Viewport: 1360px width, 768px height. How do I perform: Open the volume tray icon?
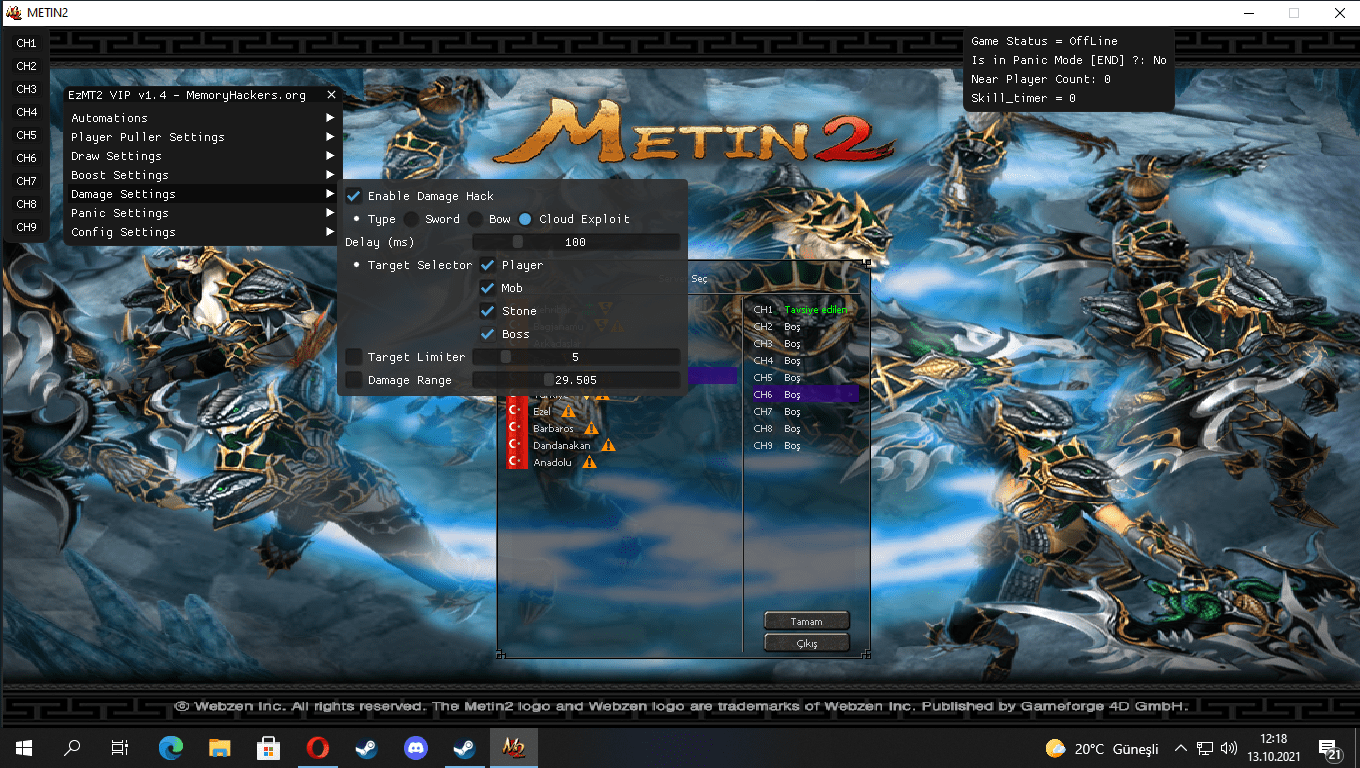1229,749
